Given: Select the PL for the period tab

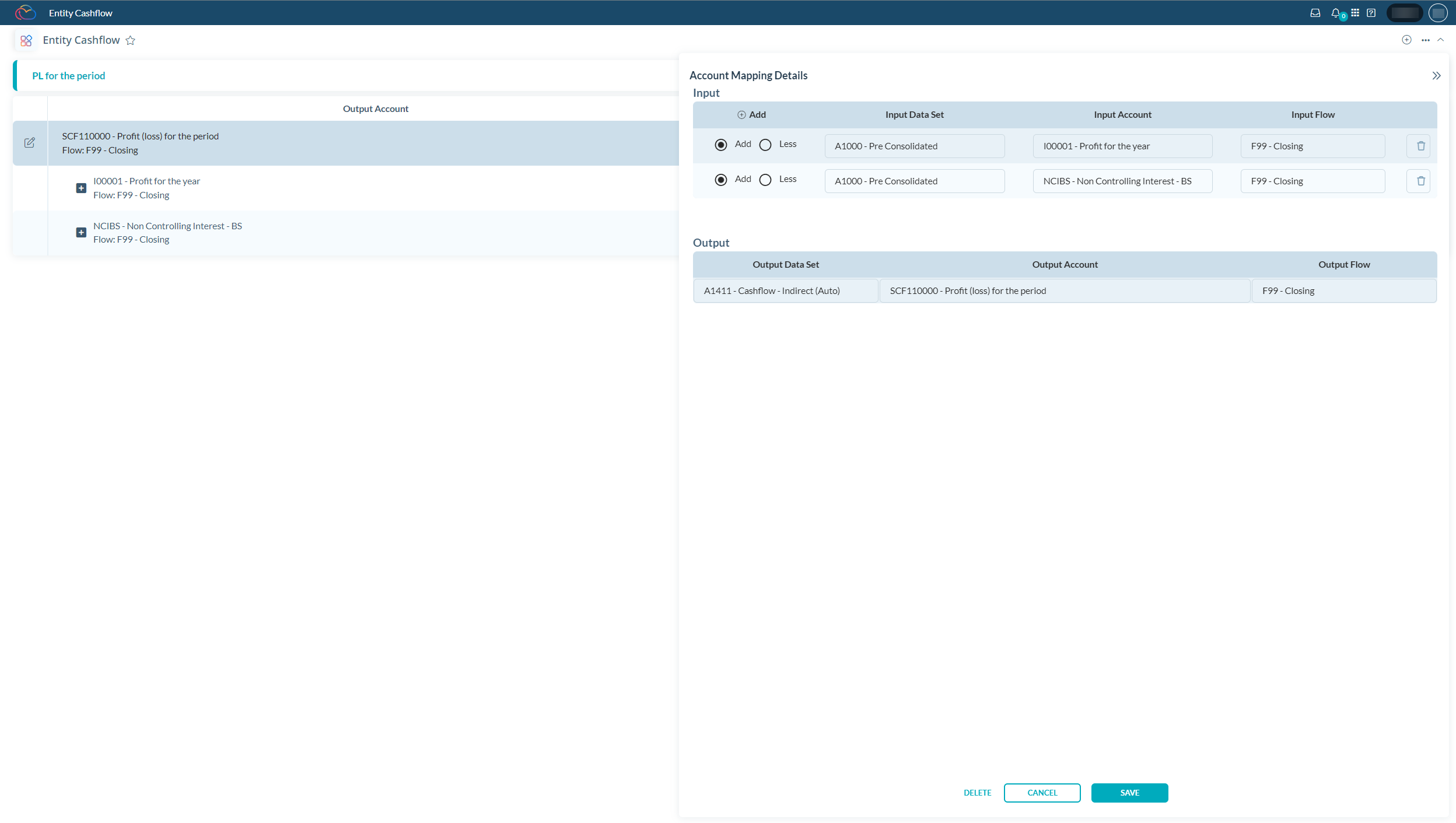Looking at the screenshot, I should tap(68, 75).
